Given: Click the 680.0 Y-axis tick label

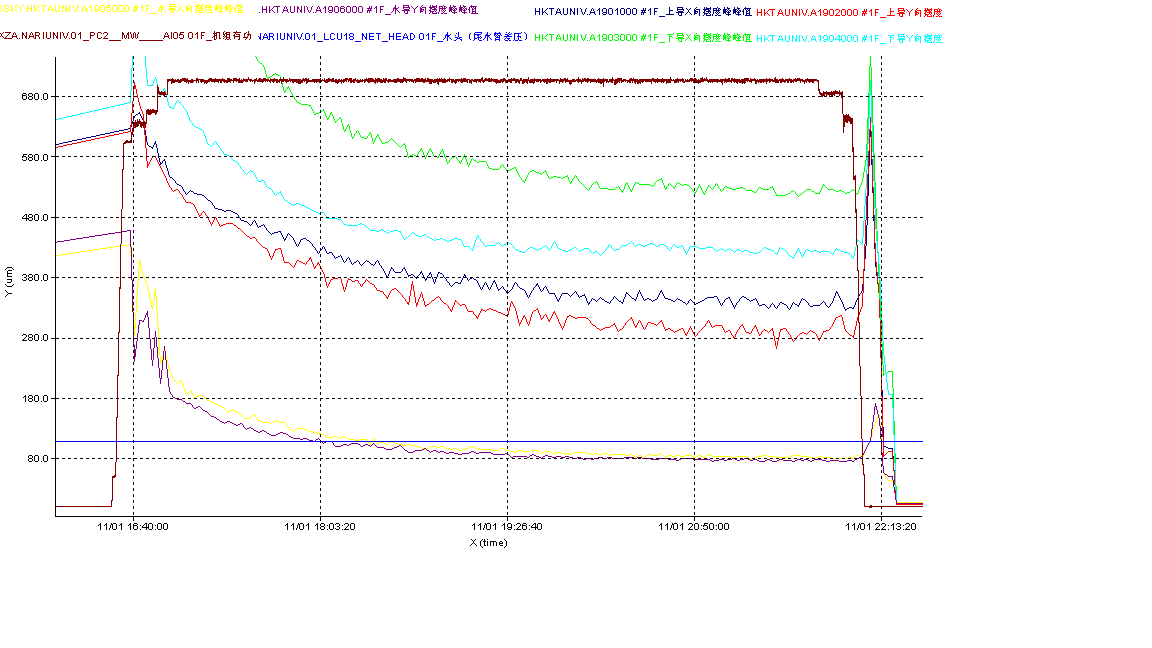Looking at the screenshot, I should pos(36,97).
